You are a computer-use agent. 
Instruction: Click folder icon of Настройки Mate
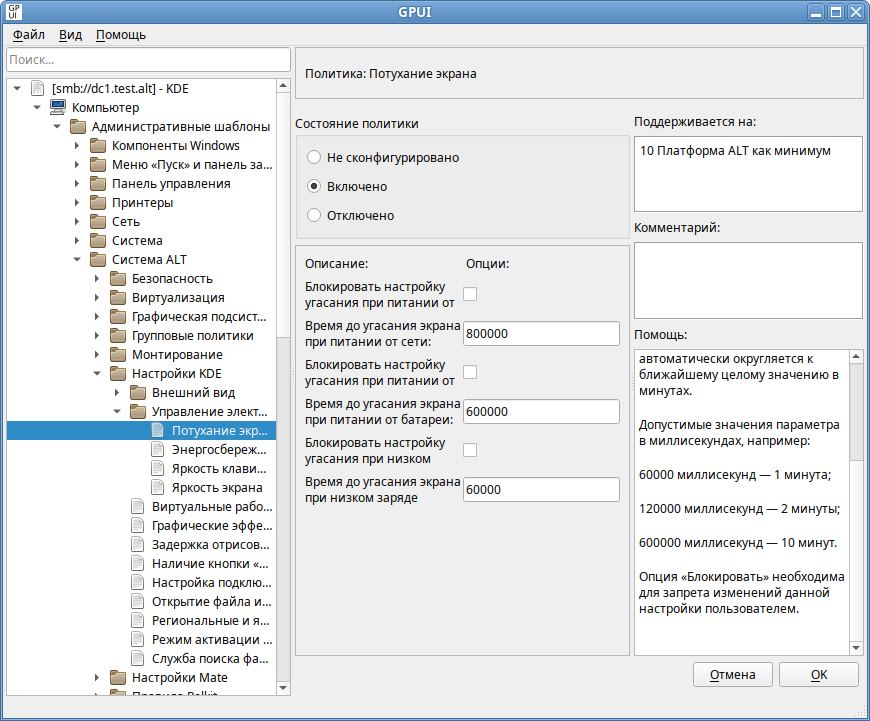[x=118, y=677]
